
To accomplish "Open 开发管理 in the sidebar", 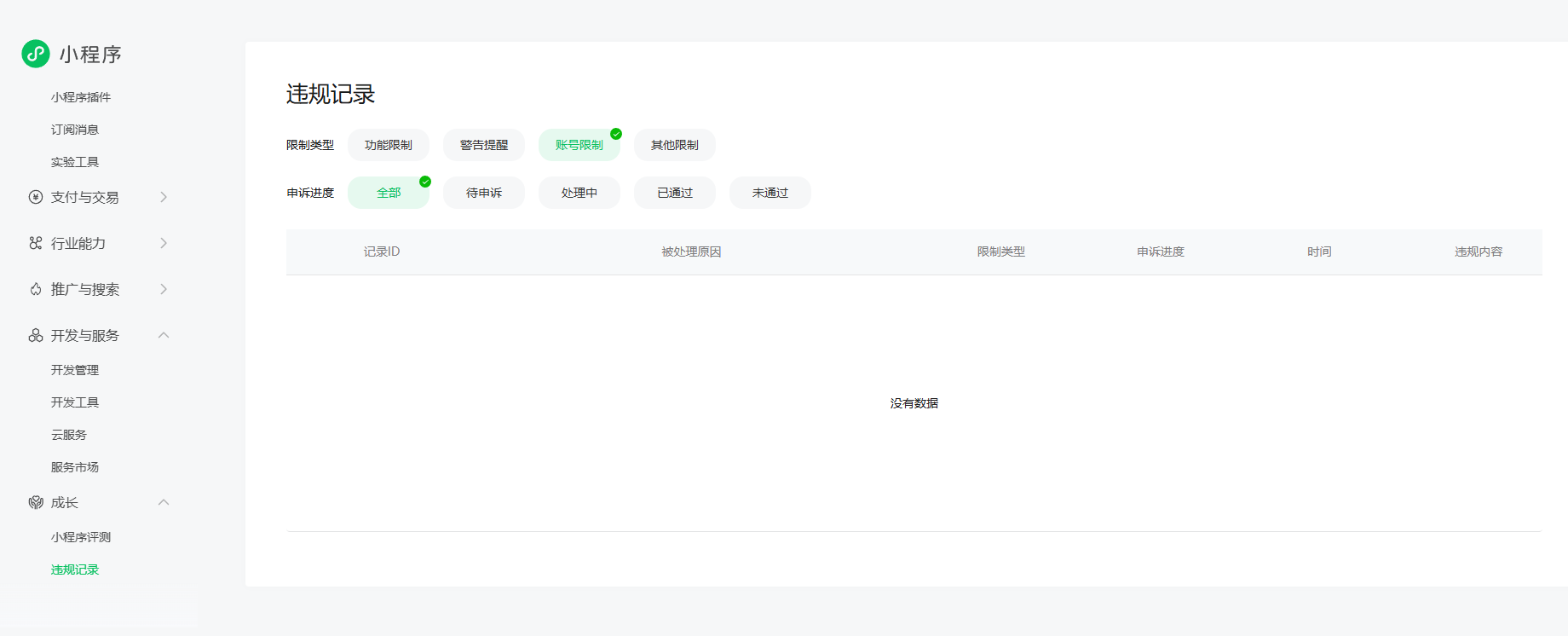I will [75, 370].
